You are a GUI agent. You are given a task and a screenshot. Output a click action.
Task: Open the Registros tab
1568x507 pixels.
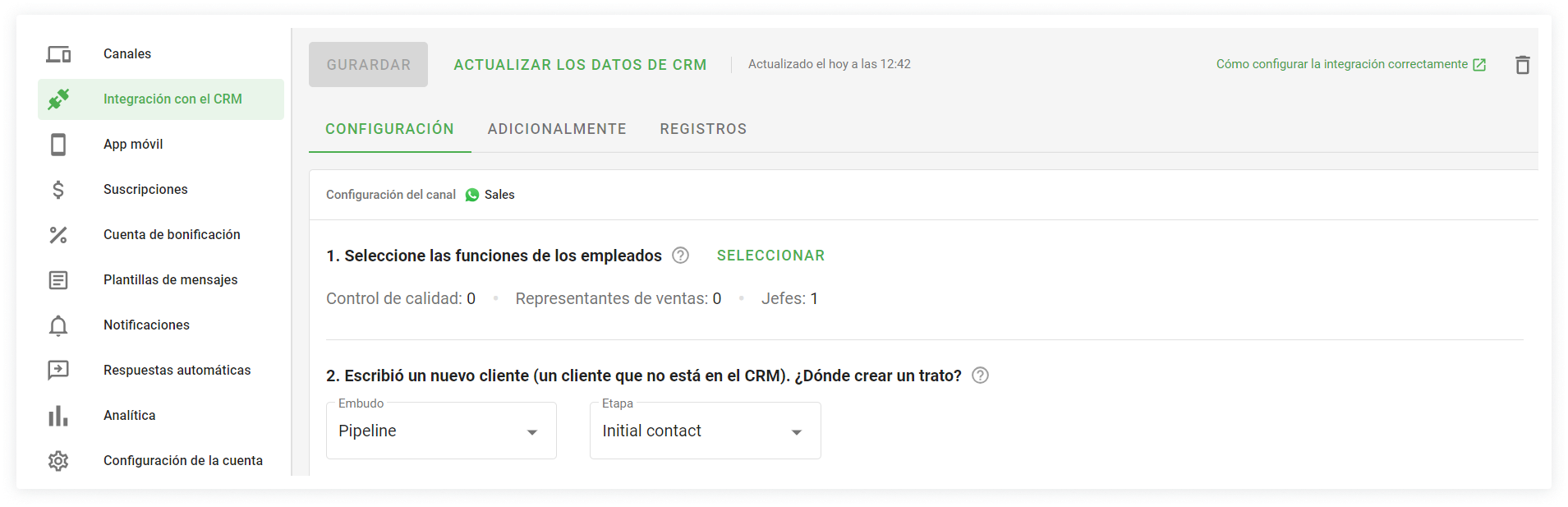pos(703,129)
